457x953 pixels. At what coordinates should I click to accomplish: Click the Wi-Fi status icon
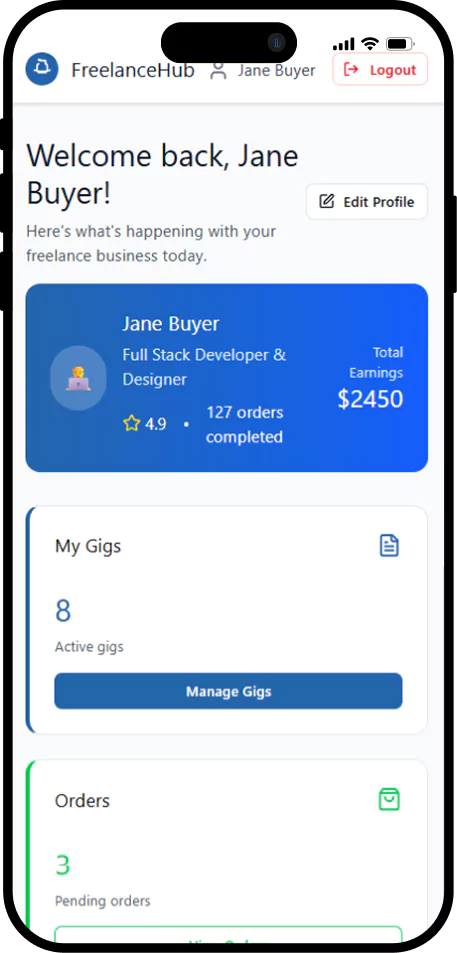pyautogui.click(x=369, y=44)
